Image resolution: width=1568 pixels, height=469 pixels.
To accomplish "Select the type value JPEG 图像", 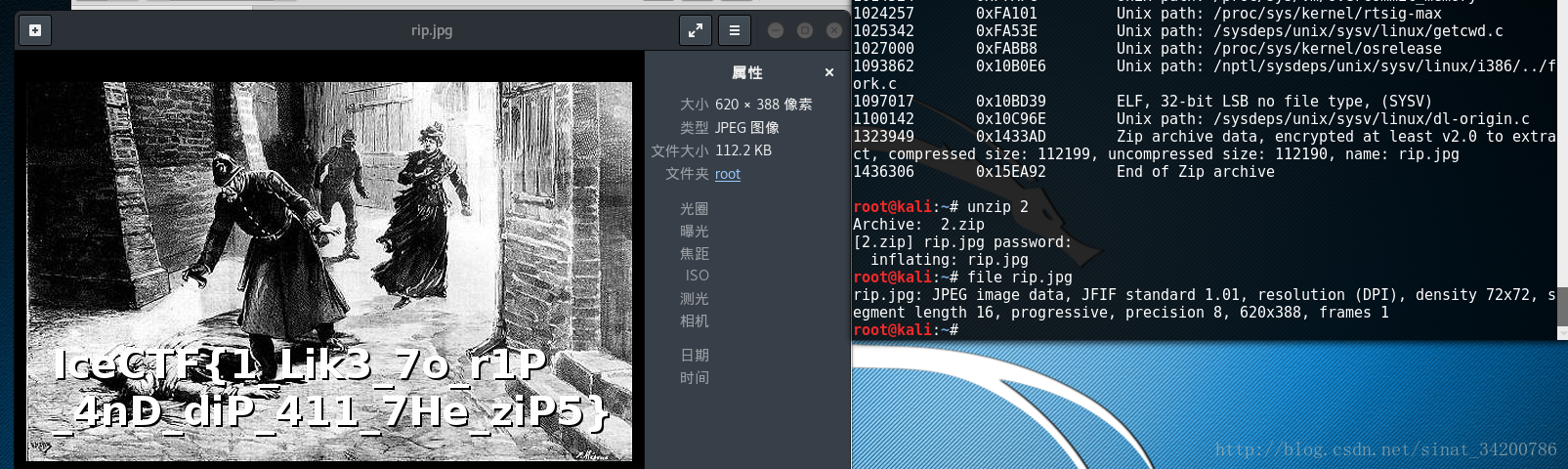I will 747,127.
